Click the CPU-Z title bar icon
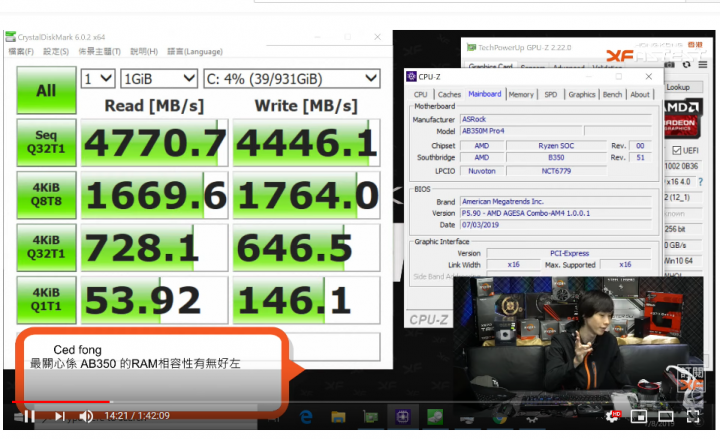Viewport: 720px width, 439px height. (x=411, y=77)
